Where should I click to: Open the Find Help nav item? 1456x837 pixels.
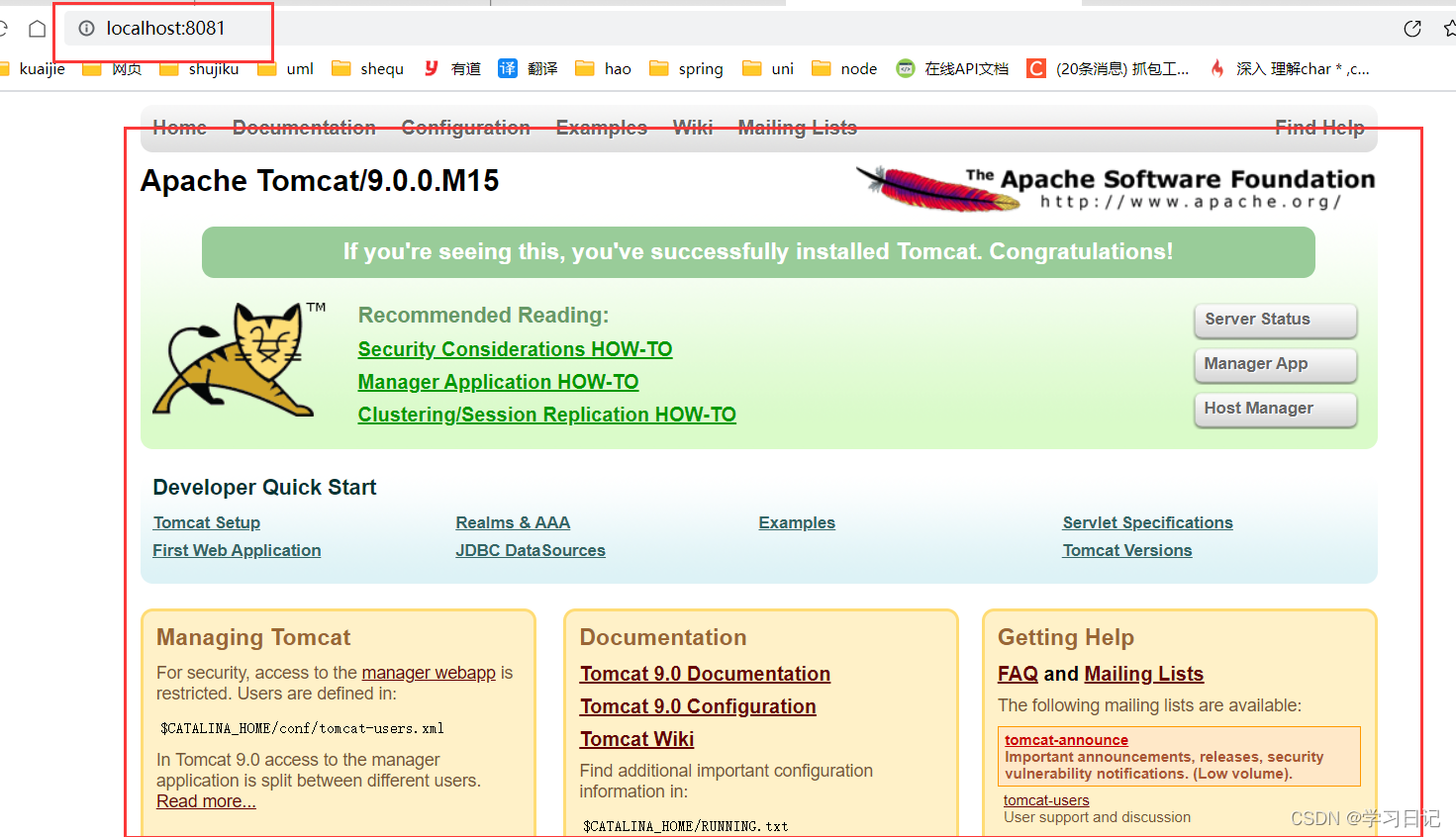(x=1319, y=128)
